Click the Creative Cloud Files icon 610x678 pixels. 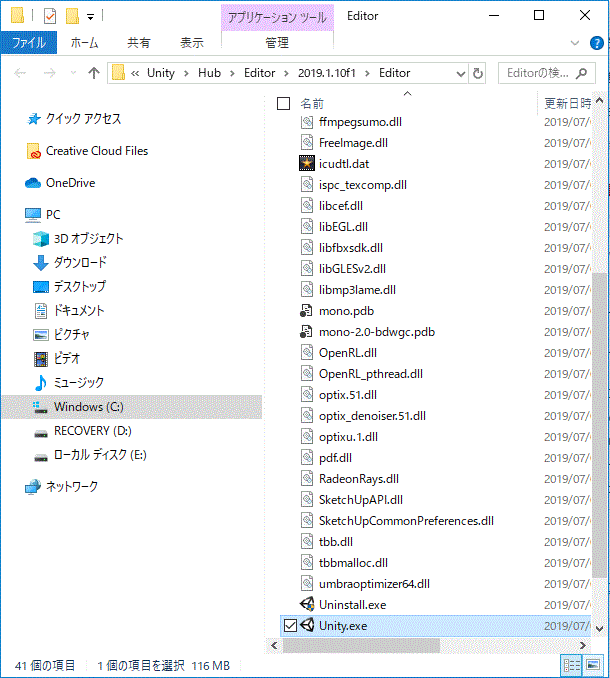point(34,151)
